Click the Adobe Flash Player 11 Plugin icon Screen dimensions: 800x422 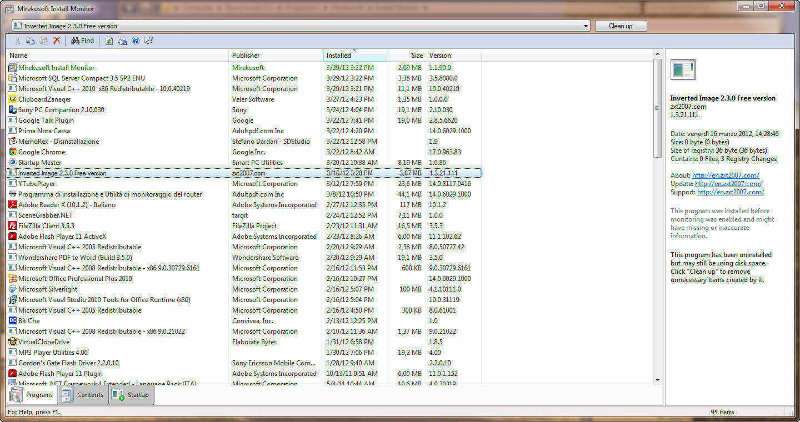pyautogui.click(x=12, y=372)
